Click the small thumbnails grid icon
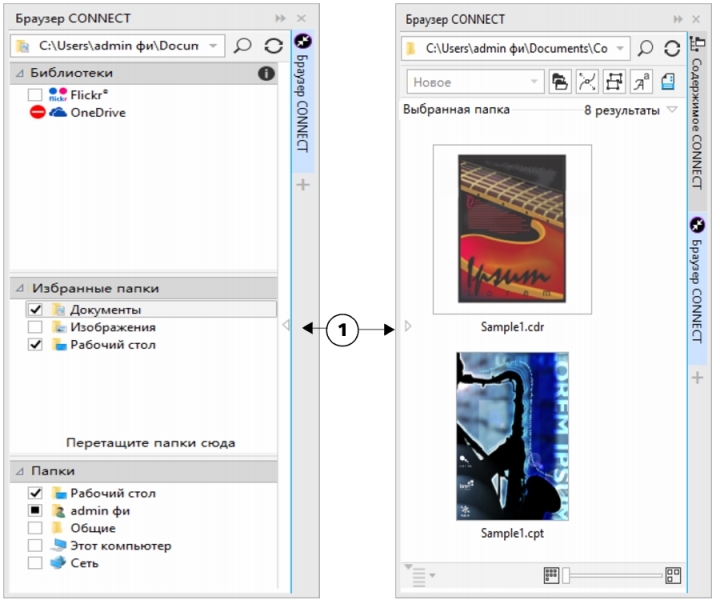Viewport: 720px width, 600px height. point(551,575)
